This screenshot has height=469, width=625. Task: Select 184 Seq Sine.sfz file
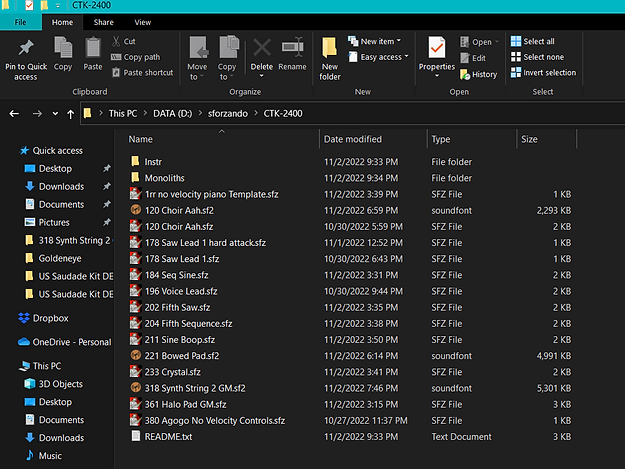(x=176, y=275)
